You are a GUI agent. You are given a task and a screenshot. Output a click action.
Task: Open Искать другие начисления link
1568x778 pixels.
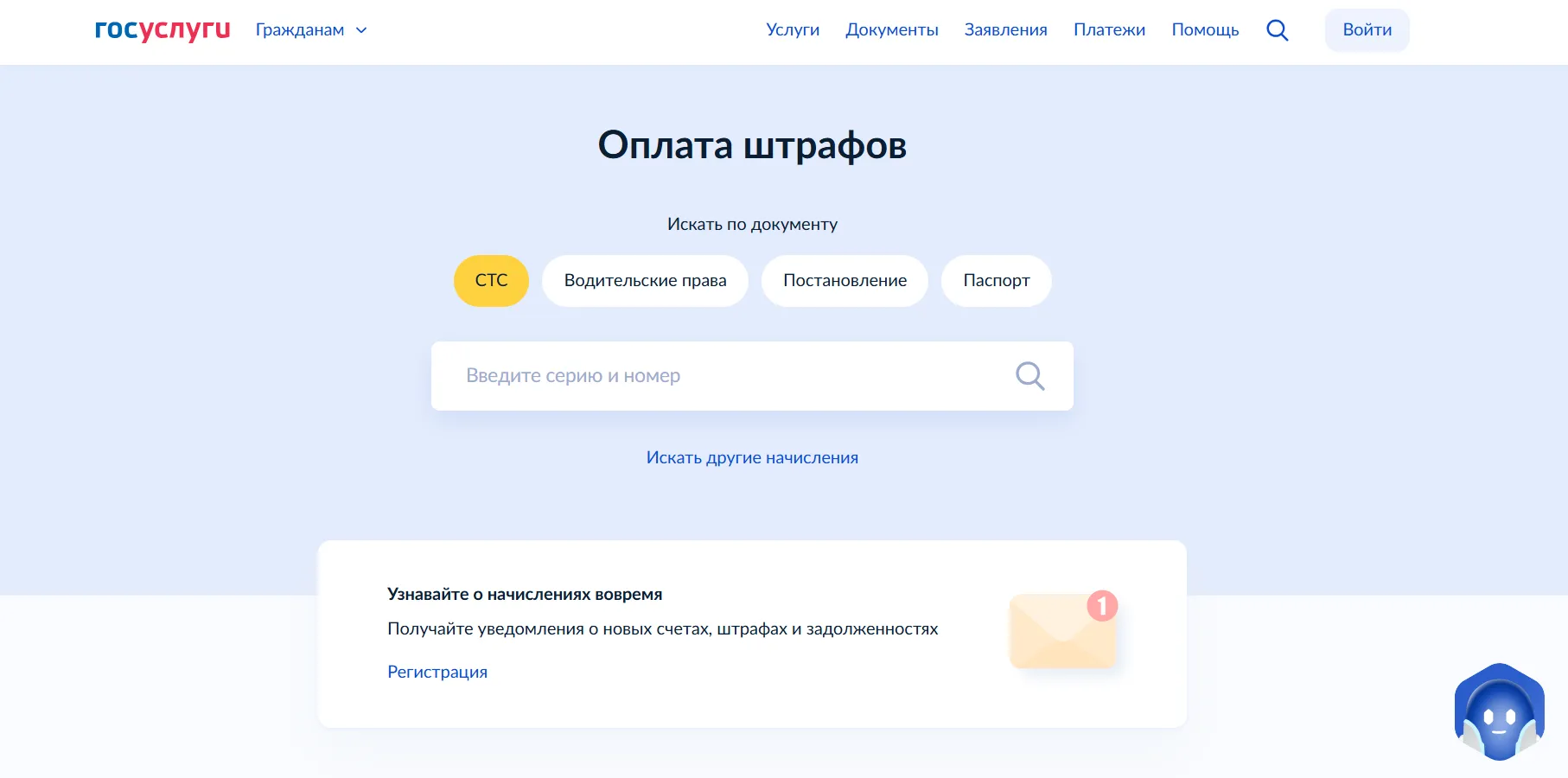(x=752, y=456)
